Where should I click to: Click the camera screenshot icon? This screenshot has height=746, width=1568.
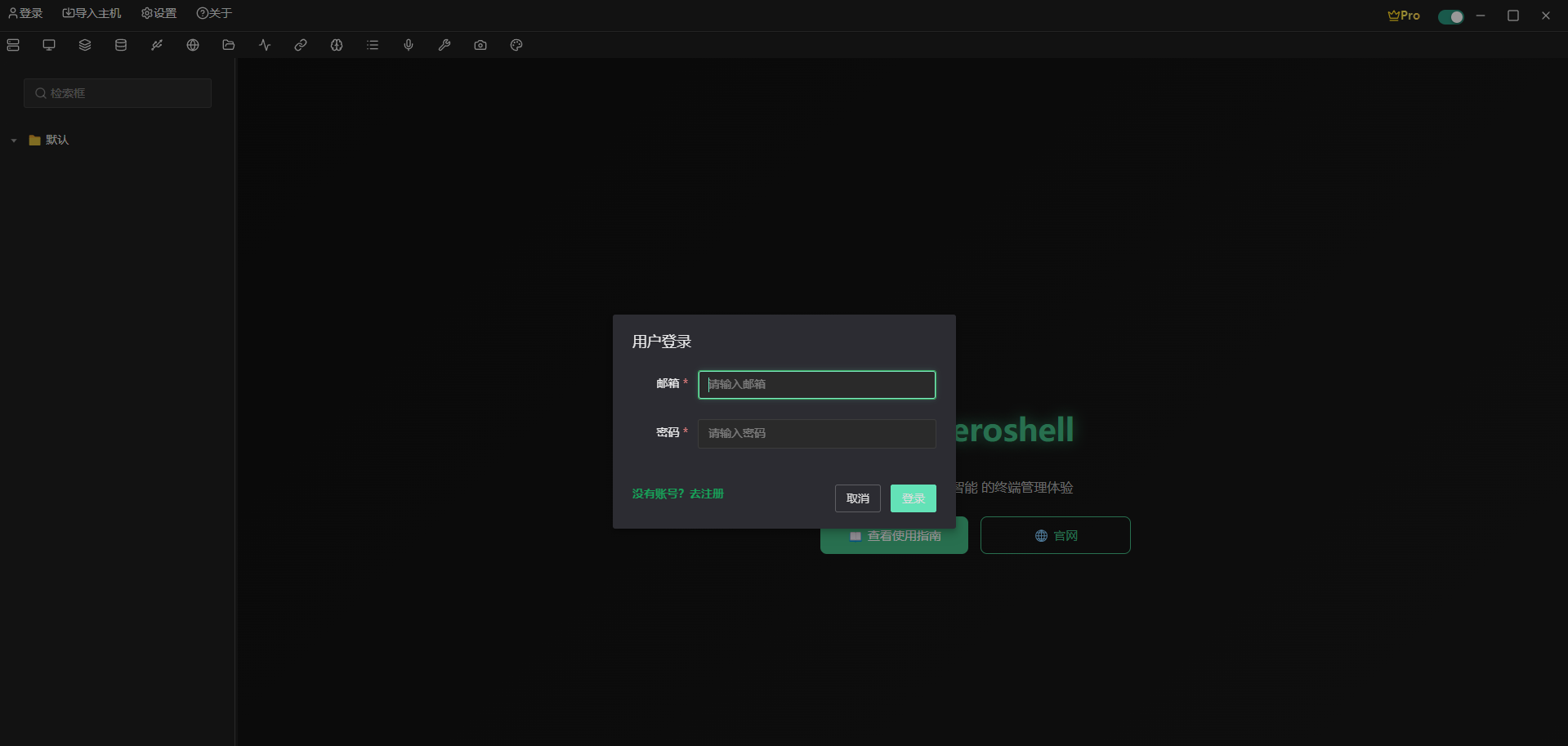(480, 45)
